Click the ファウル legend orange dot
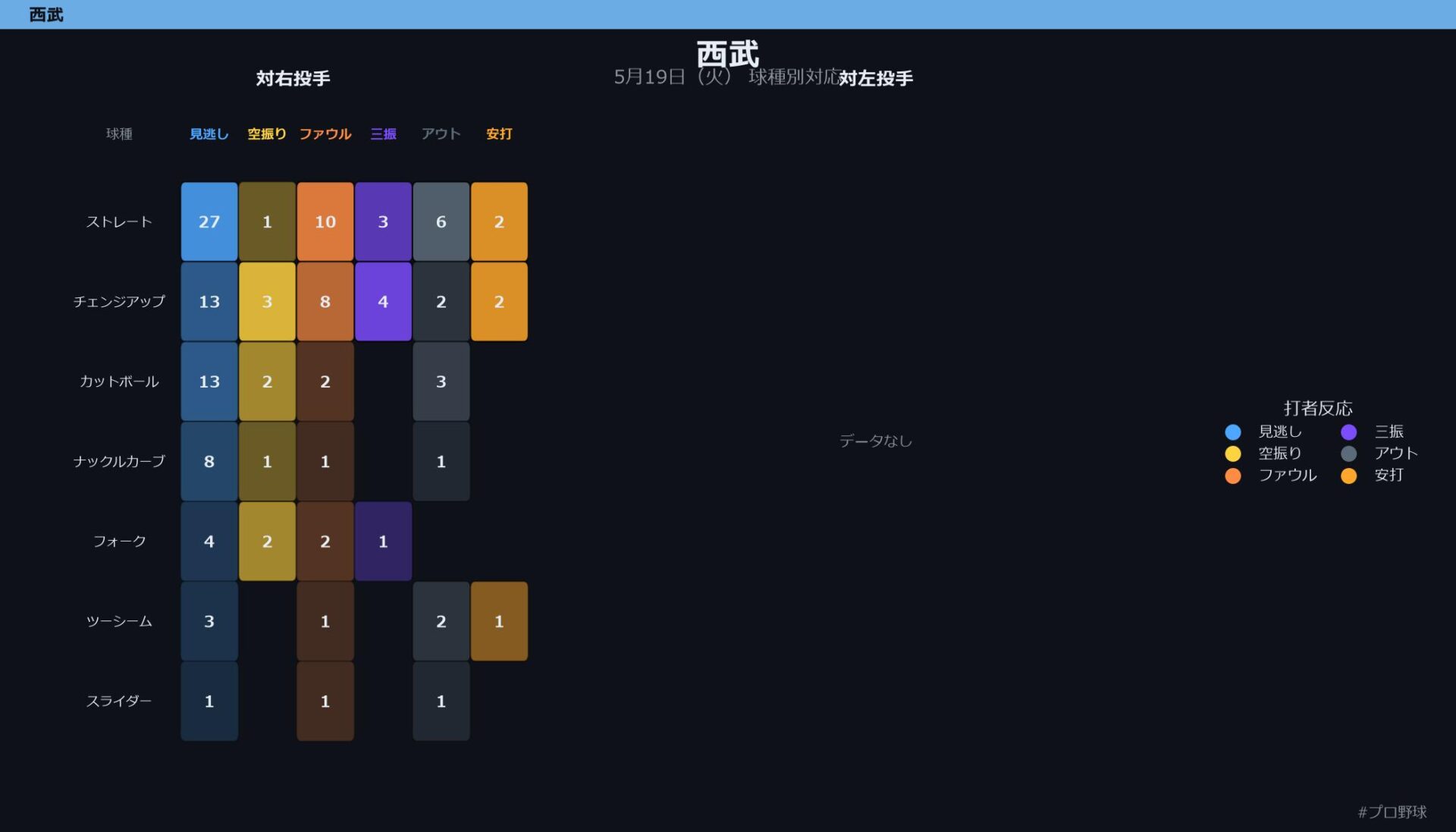This screenshot has height=832, width=1456. tap(1233, 476)
